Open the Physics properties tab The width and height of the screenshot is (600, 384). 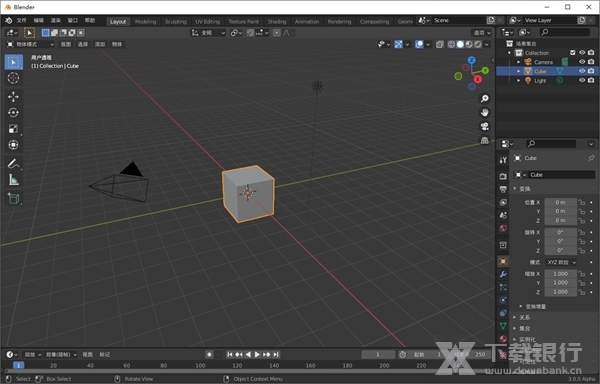(503, 300)
